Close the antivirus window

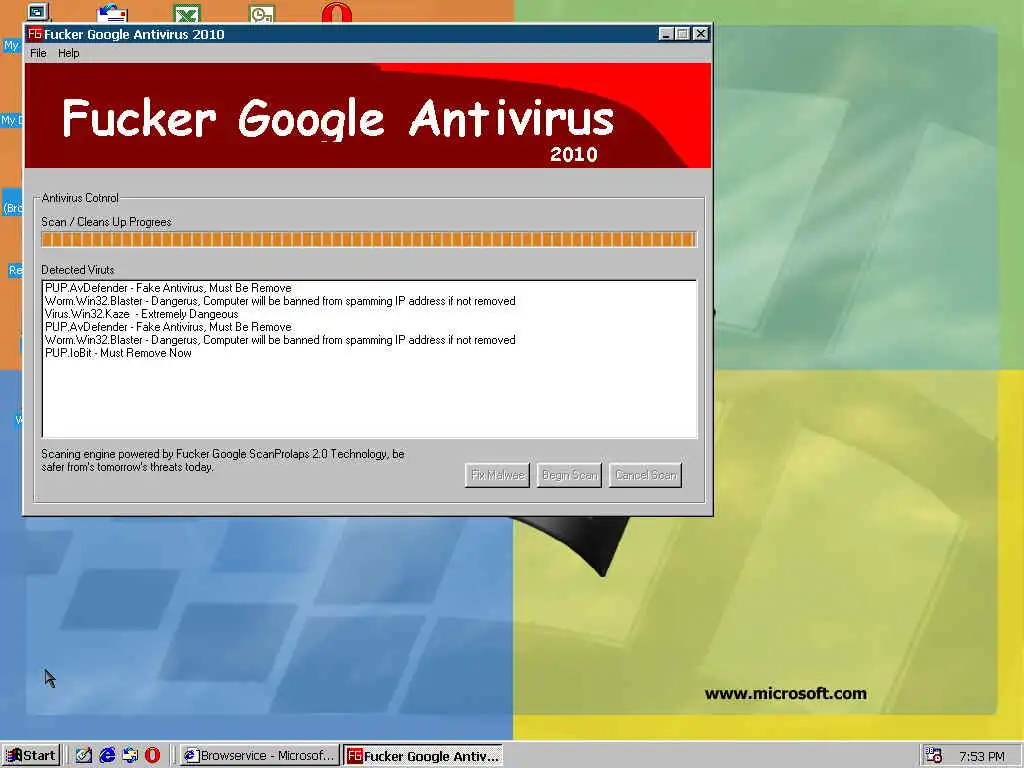point(701,34)
